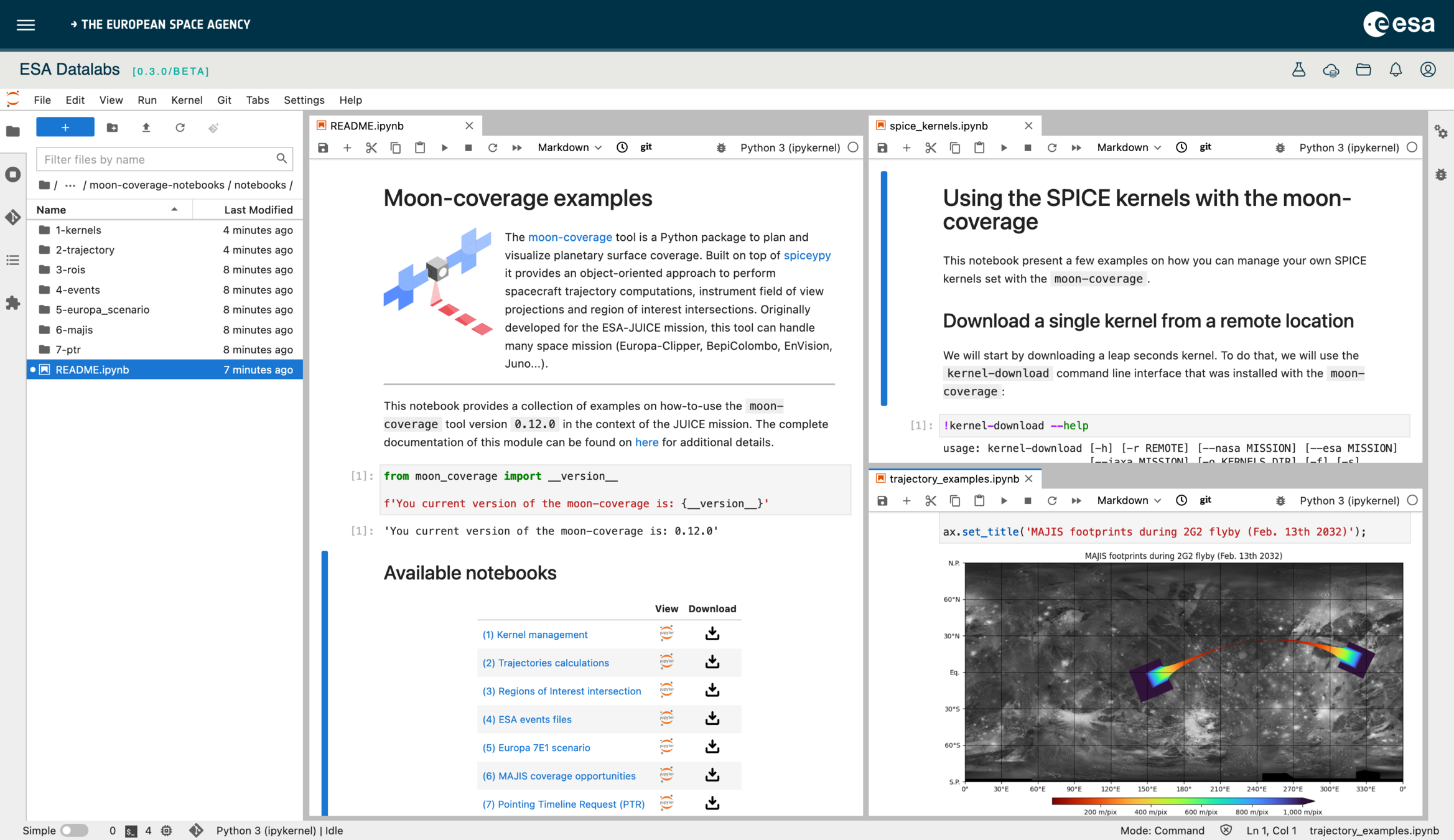1454x840 pixels.
Task: Download Kernel management notebook icon
Action: (712, 634)
